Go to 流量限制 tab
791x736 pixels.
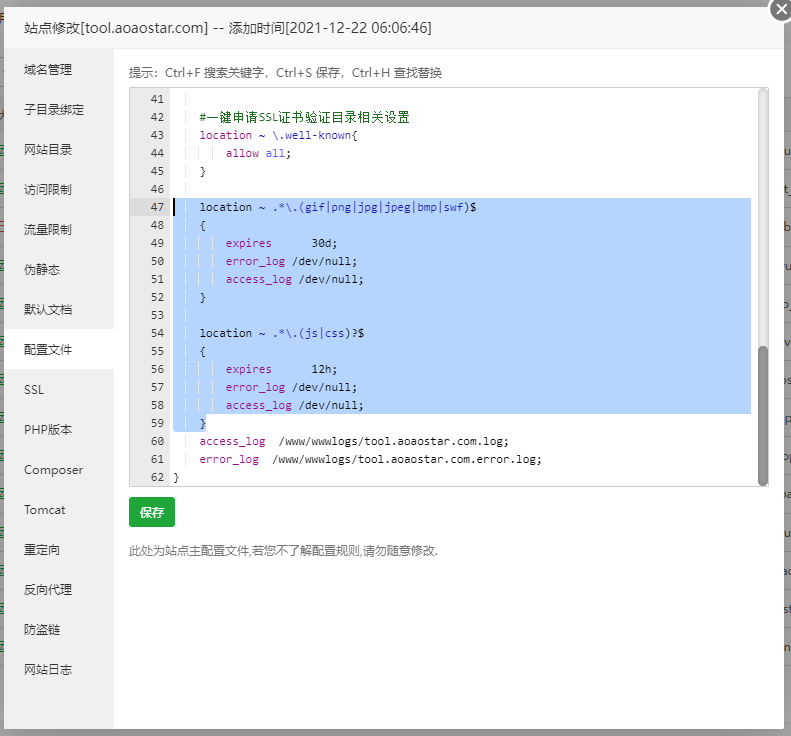[x=48, y=230]
